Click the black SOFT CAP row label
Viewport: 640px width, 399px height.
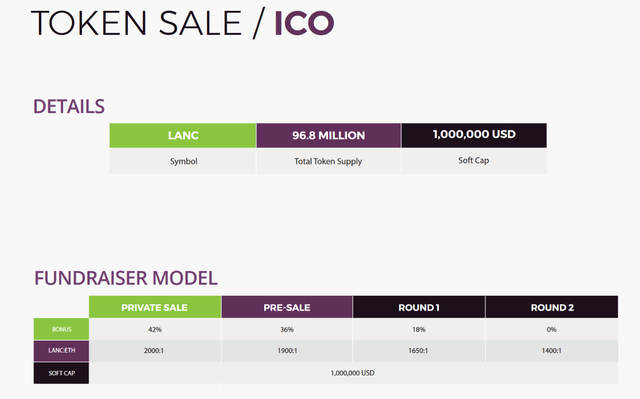pos(61,373)
